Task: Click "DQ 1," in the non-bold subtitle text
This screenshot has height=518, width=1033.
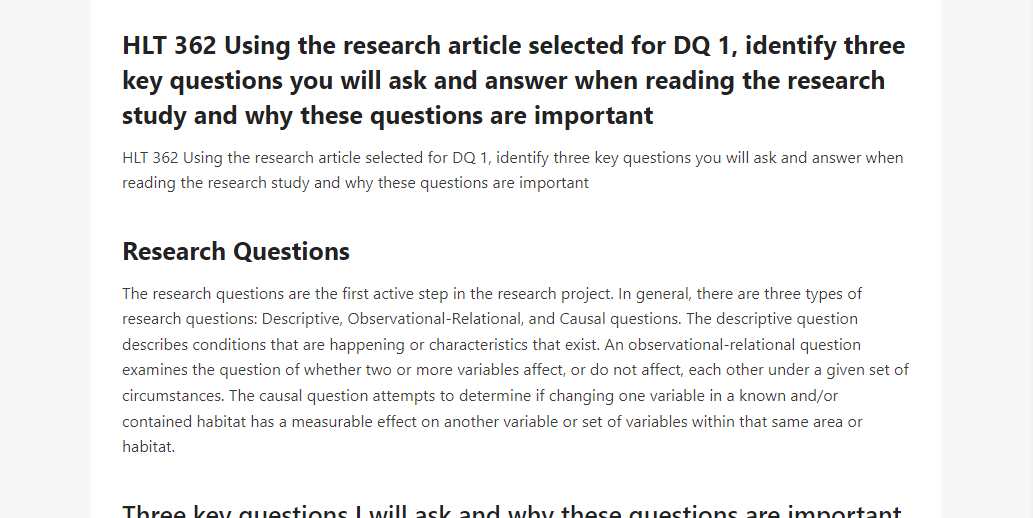Action: coord(470,158)
